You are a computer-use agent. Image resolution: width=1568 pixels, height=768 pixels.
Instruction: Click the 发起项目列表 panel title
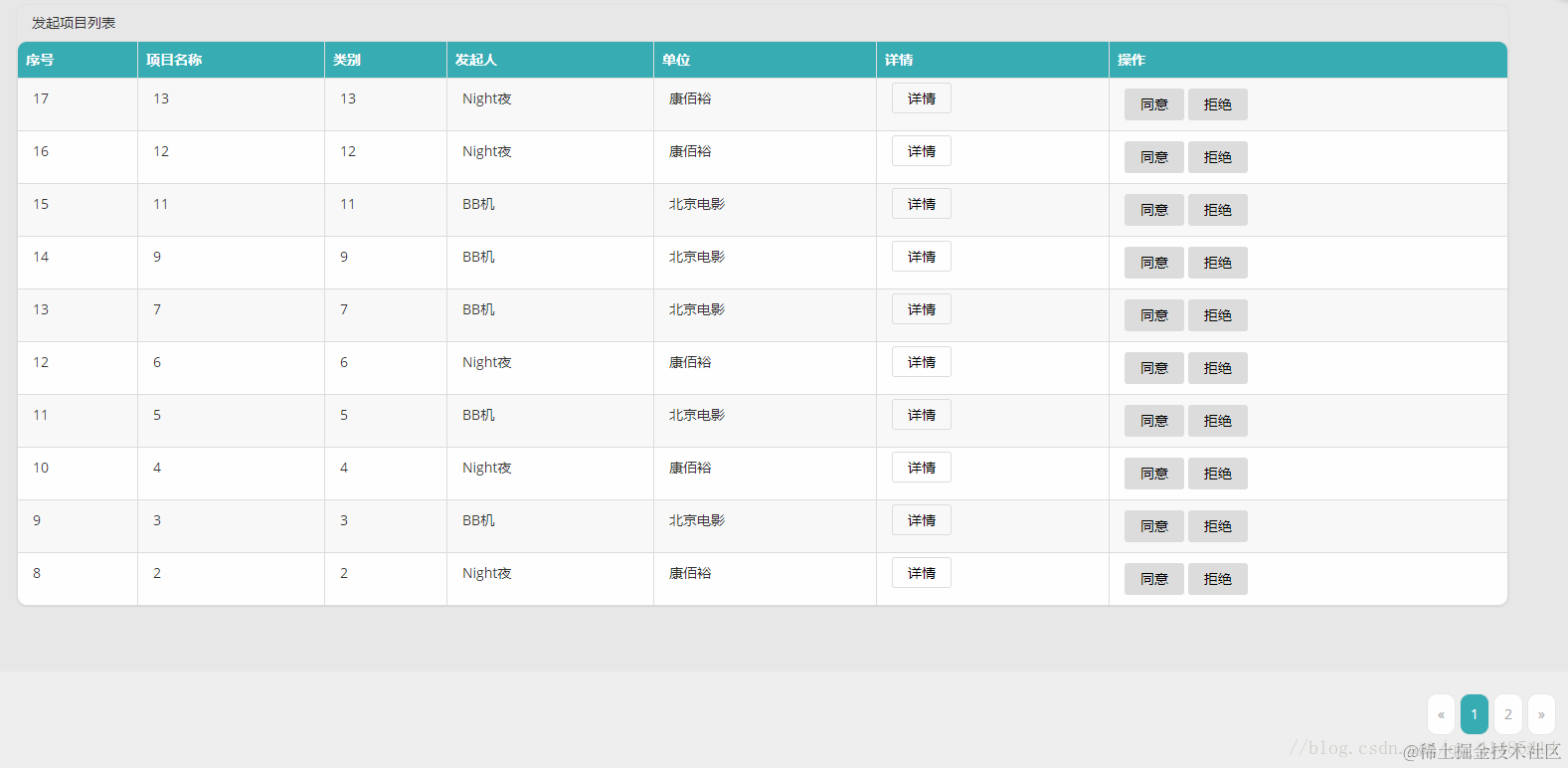[x=74, y=23]
